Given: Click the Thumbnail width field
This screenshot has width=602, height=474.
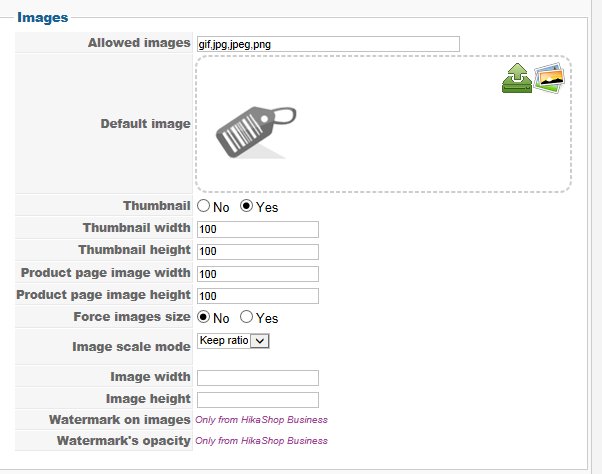Looking at the screenshot, I should [258, 230].
